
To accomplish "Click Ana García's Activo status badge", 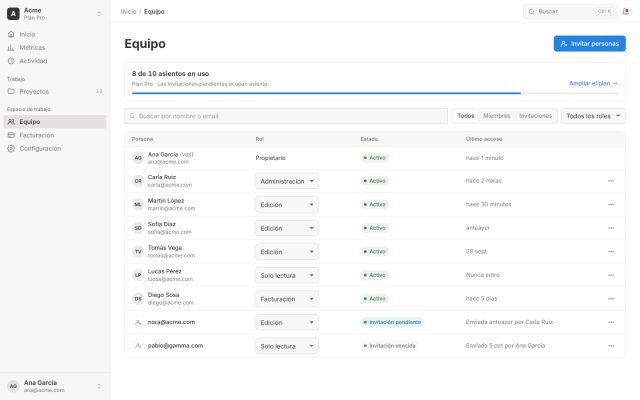I will coord(374,158).
